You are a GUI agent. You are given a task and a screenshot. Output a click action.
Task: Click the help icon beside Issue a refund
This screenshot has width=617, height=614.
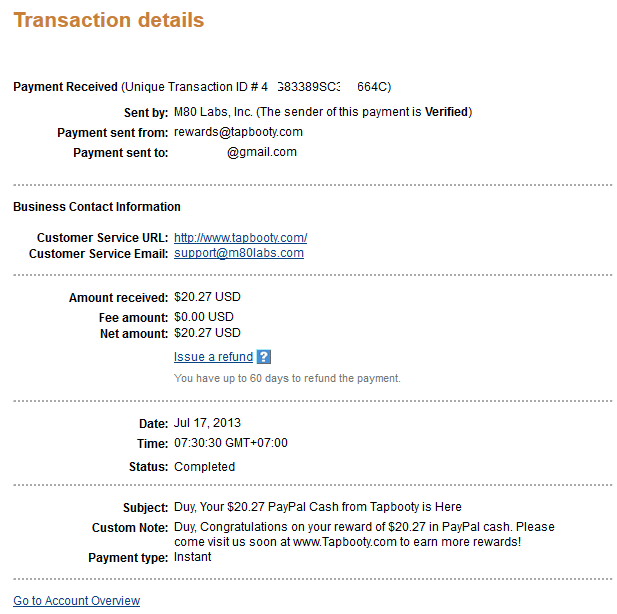(264, 357)
